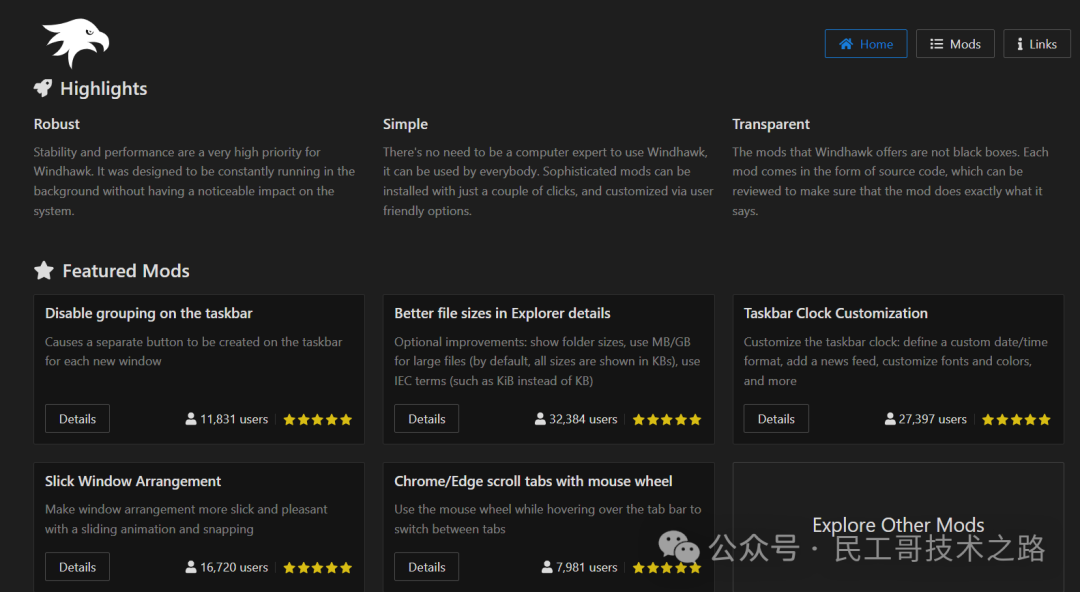Viewport: 1080px width, 592px height.
Task: Open the Links tab
Action: pos(1036,44)
